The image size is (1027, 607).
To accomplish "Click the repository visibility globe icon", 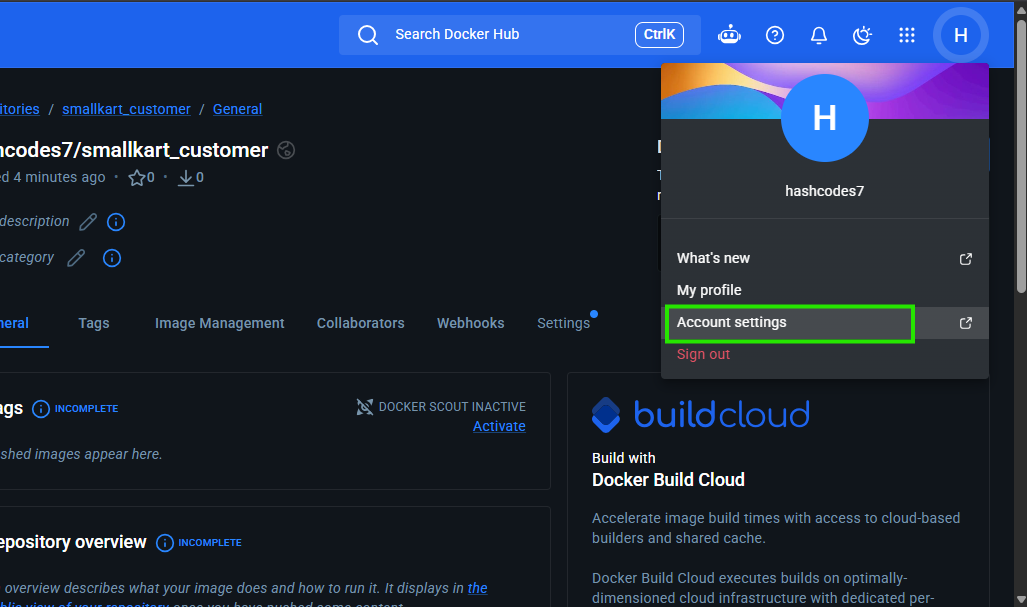I will [x=286, y=150].
